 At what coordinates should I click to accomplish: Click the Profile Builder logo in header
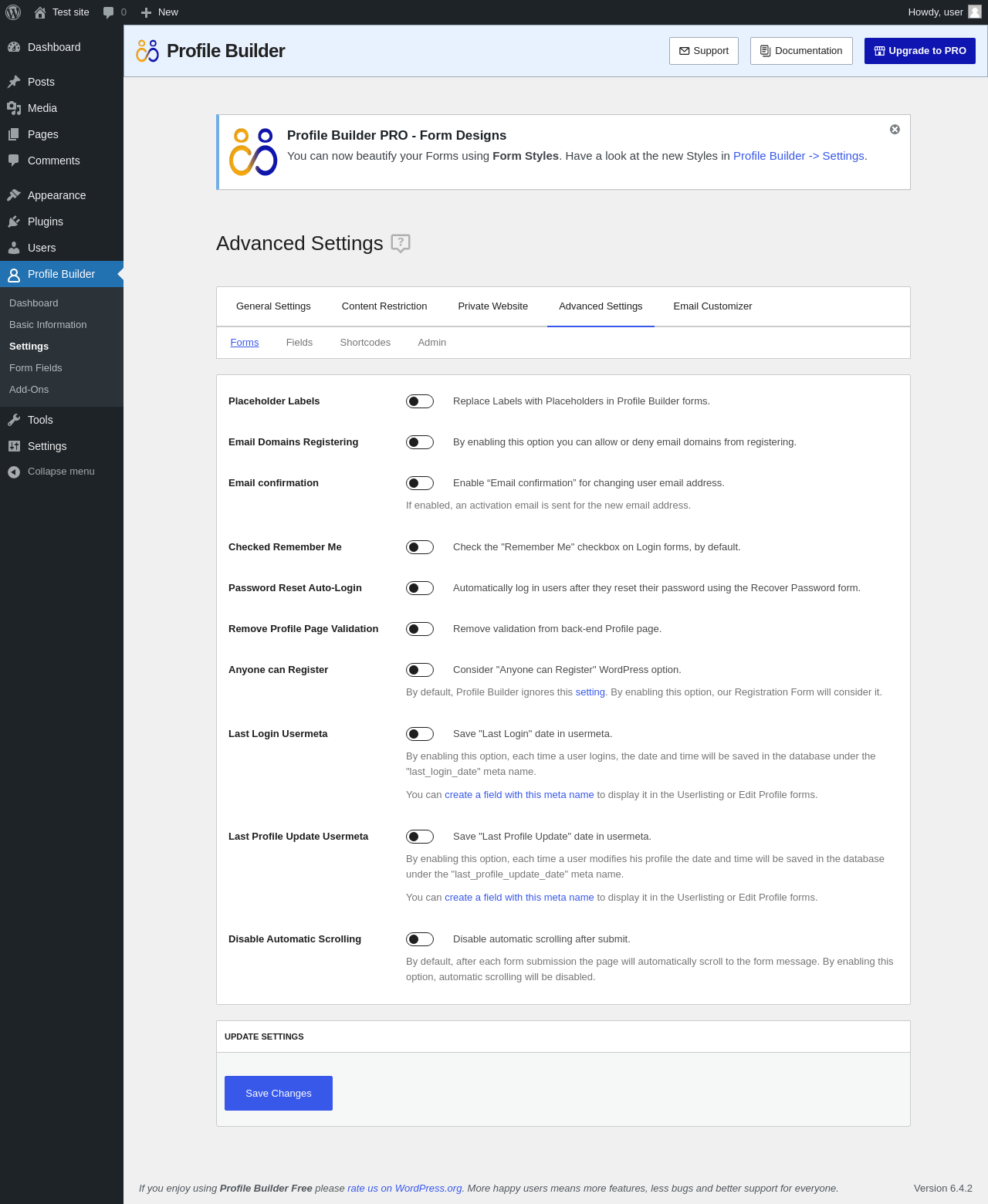(147, 51)
